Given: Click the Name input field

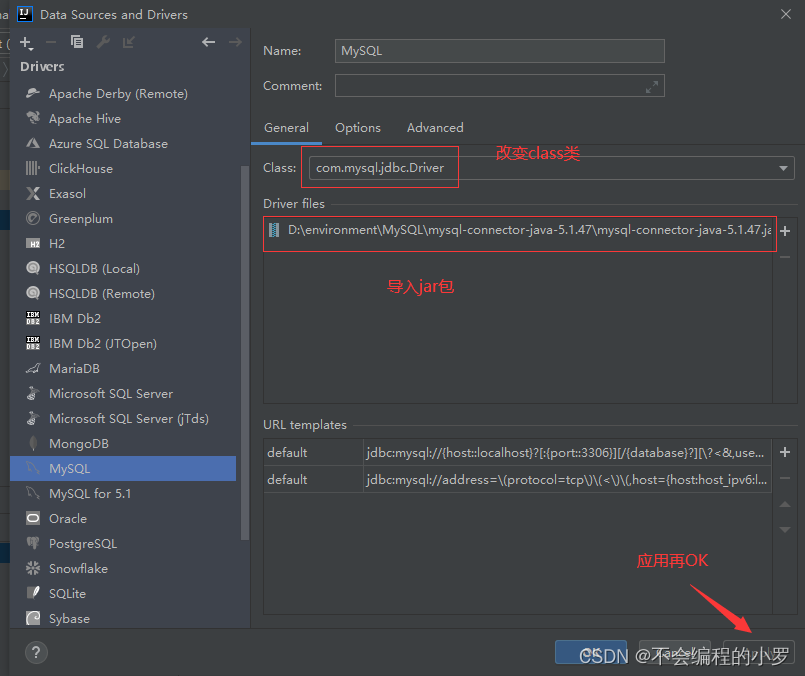Looking at the screenshot, I should point(500,51).
